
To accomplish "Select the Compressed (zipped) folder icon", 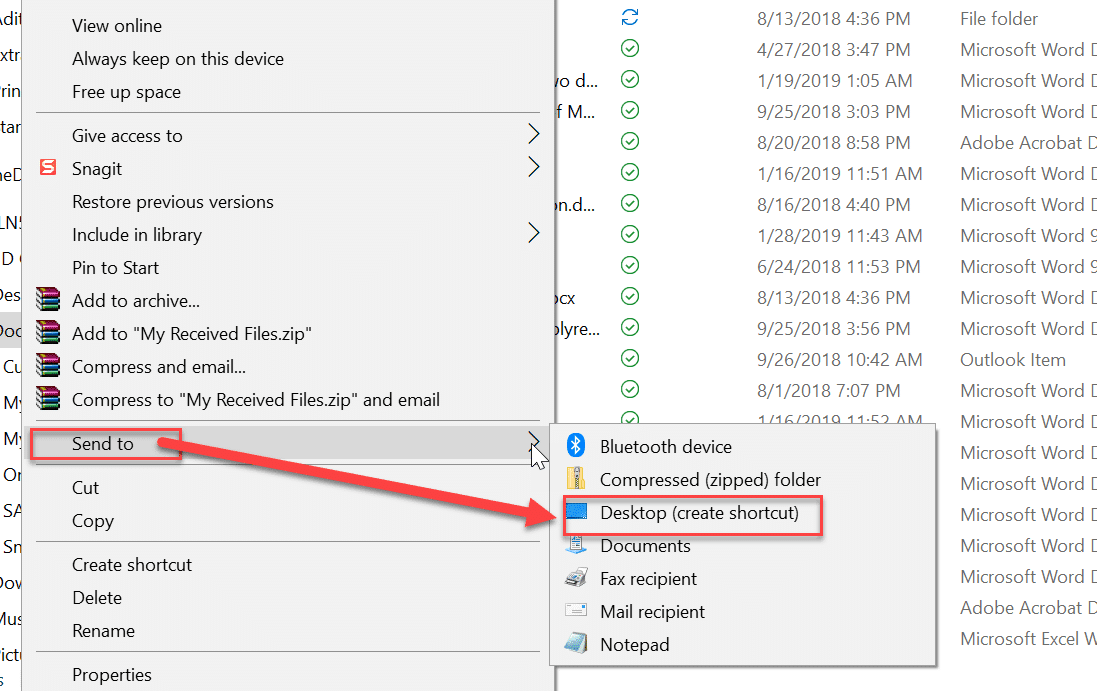I will pos(576,479).
